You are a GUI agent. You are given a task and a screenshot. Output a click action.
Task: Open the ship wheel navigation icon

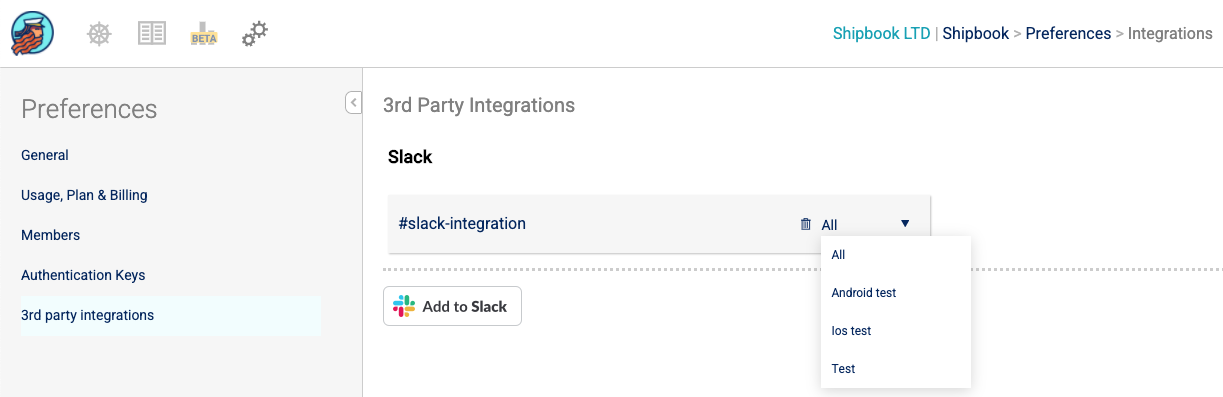coord(99,34)
